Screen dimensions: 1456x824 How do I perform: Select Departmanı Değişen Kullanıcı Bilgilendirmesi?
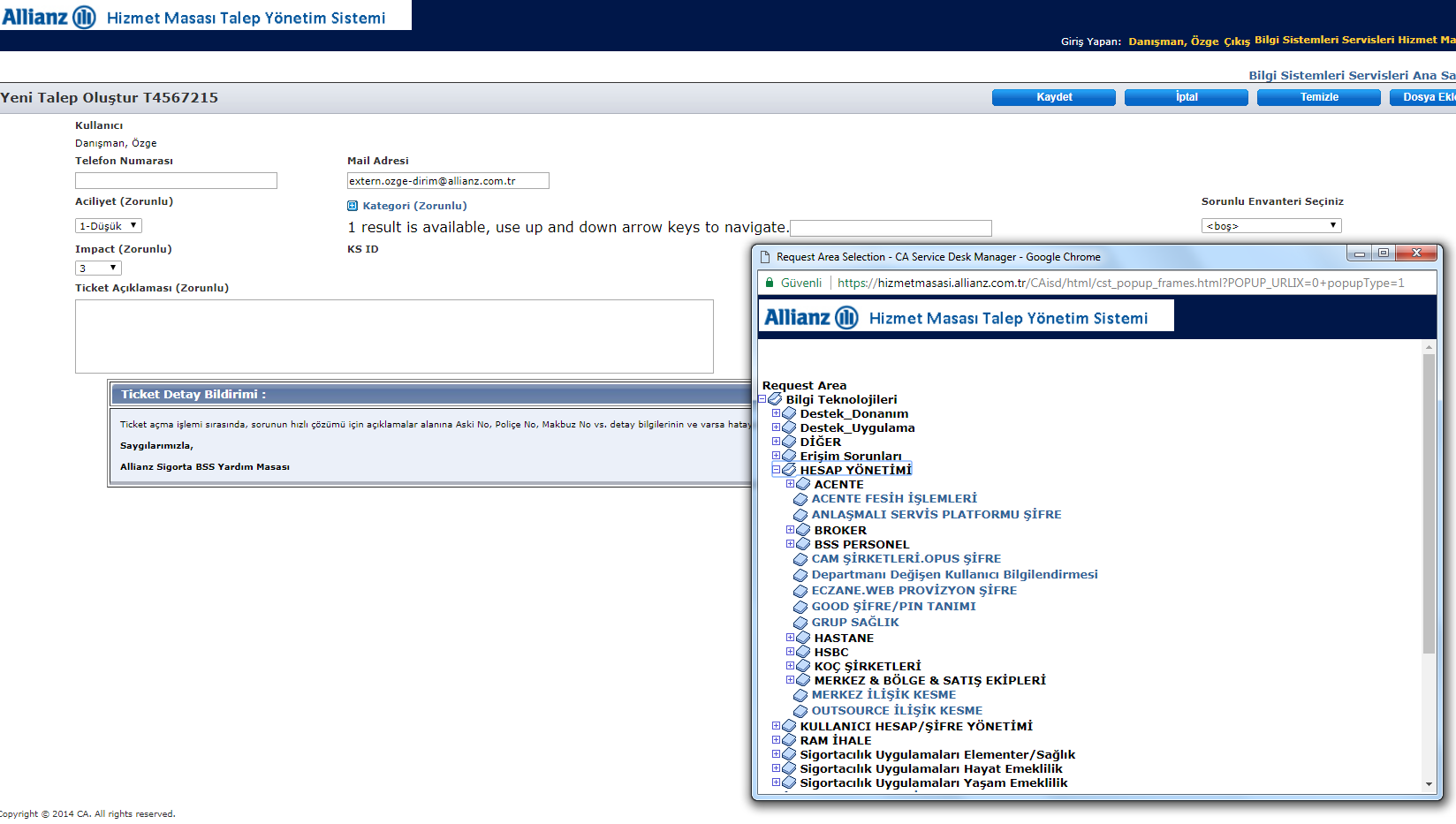click(x=954, y=574)
